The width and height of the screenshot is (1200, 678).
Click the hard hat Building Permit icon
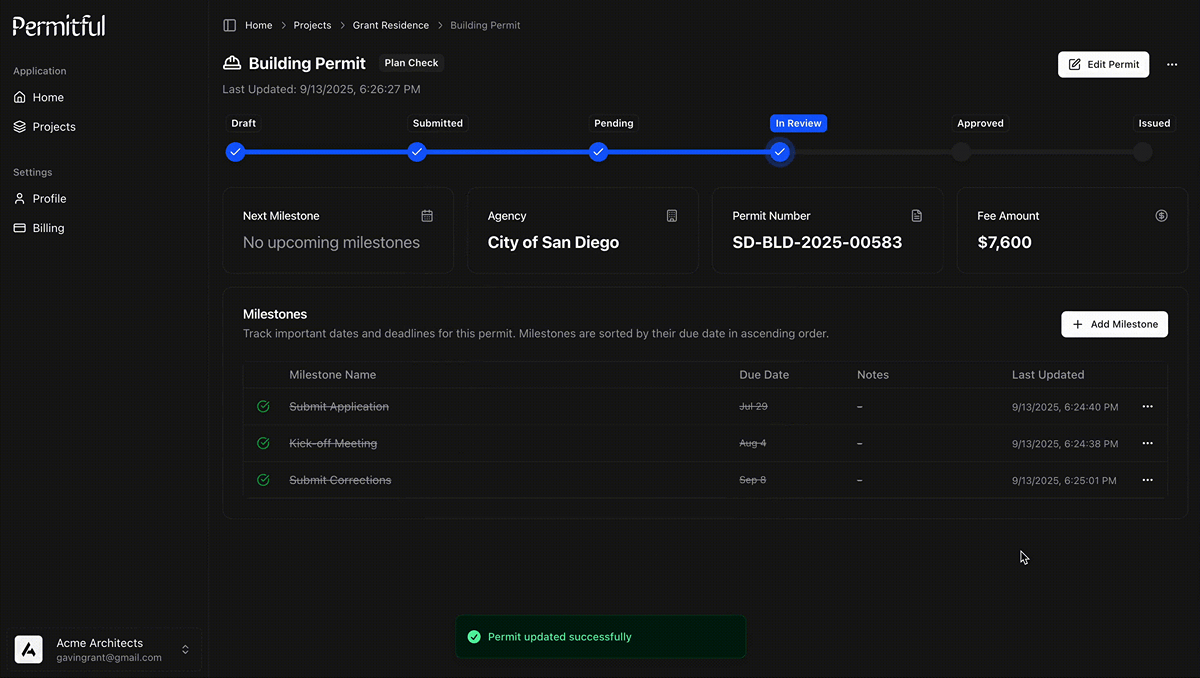232,63
